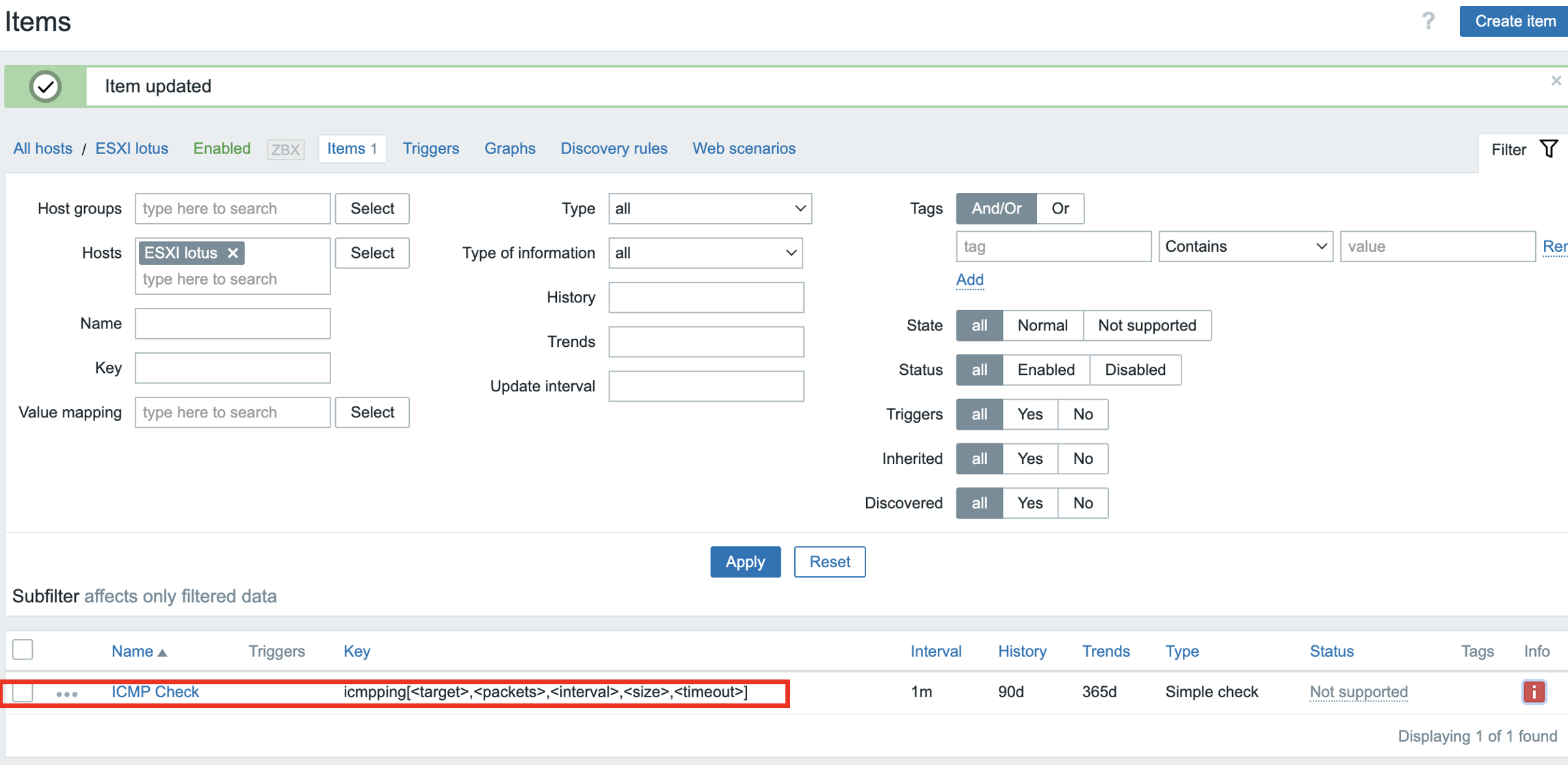Dismiss the Item updated message

click(x=1556, y=81)
